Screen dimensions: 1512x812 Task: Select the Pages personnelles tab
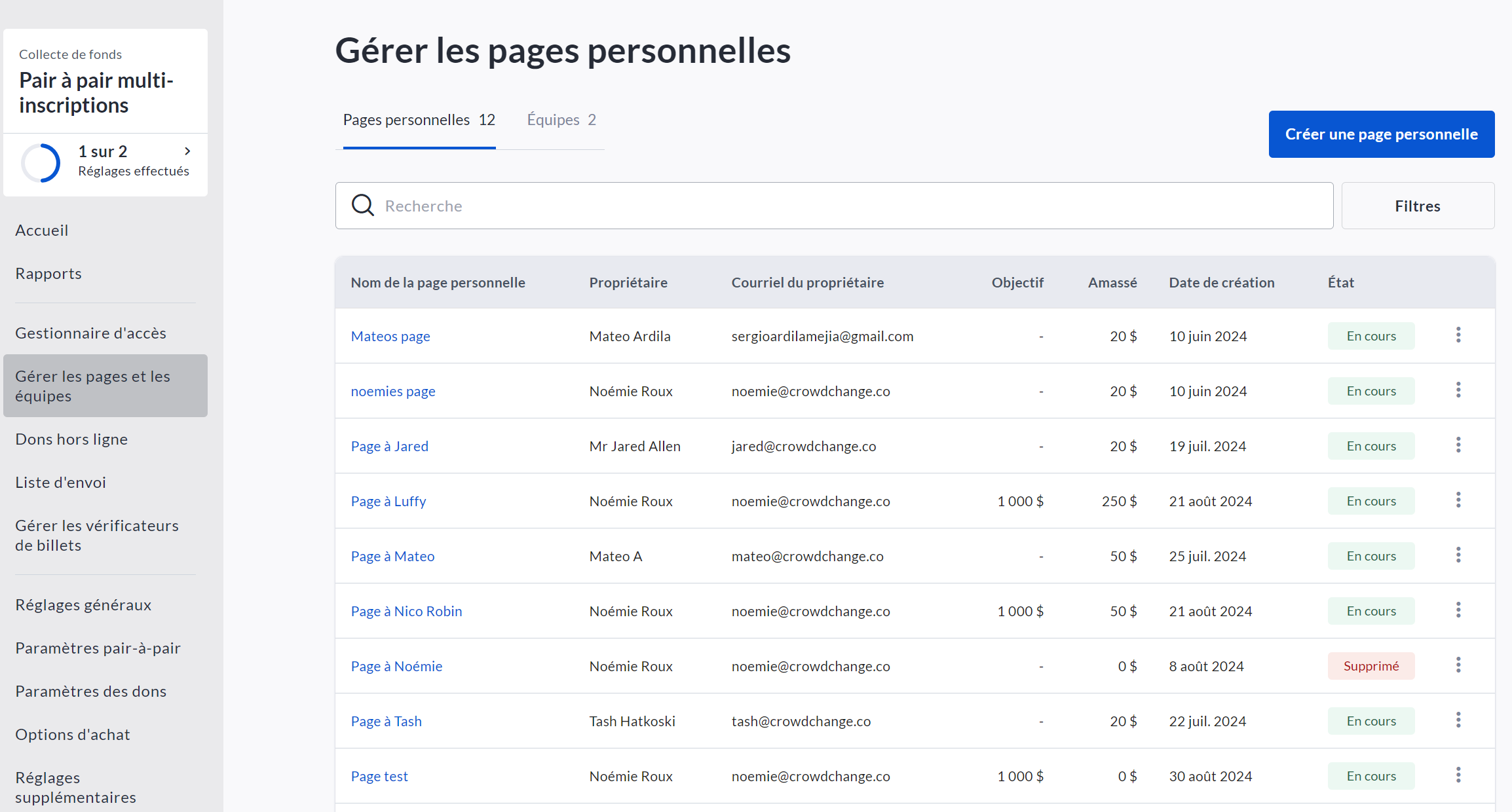tap(419, 120)
